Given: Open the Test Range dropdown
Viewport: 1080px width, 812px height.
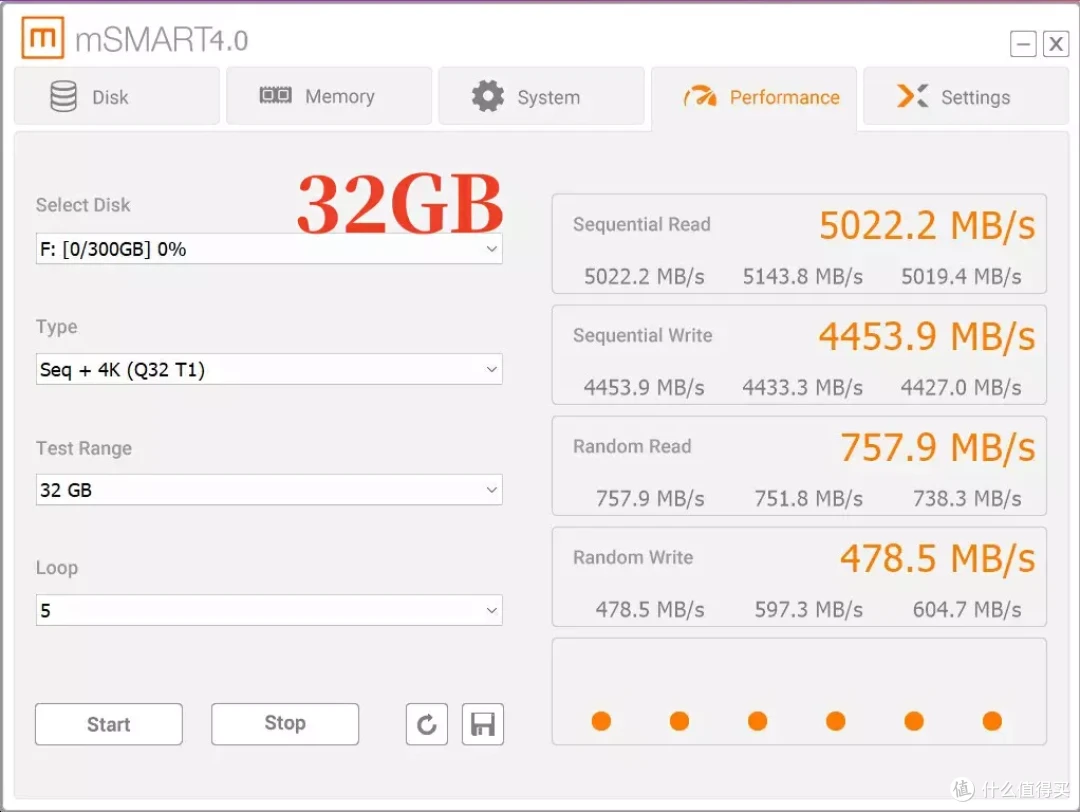Looking at the screenshot, I should [x=269, y=490].
